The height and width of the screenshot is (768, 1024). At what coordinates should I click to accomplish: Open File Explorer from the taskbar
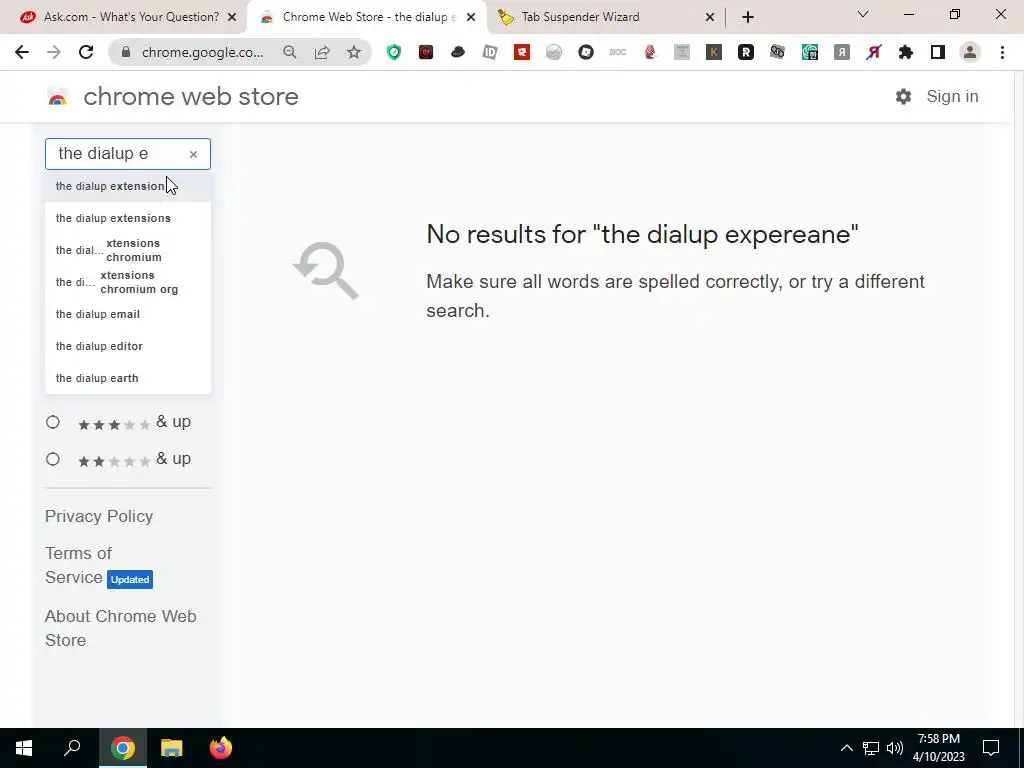(x=172, y=748)
